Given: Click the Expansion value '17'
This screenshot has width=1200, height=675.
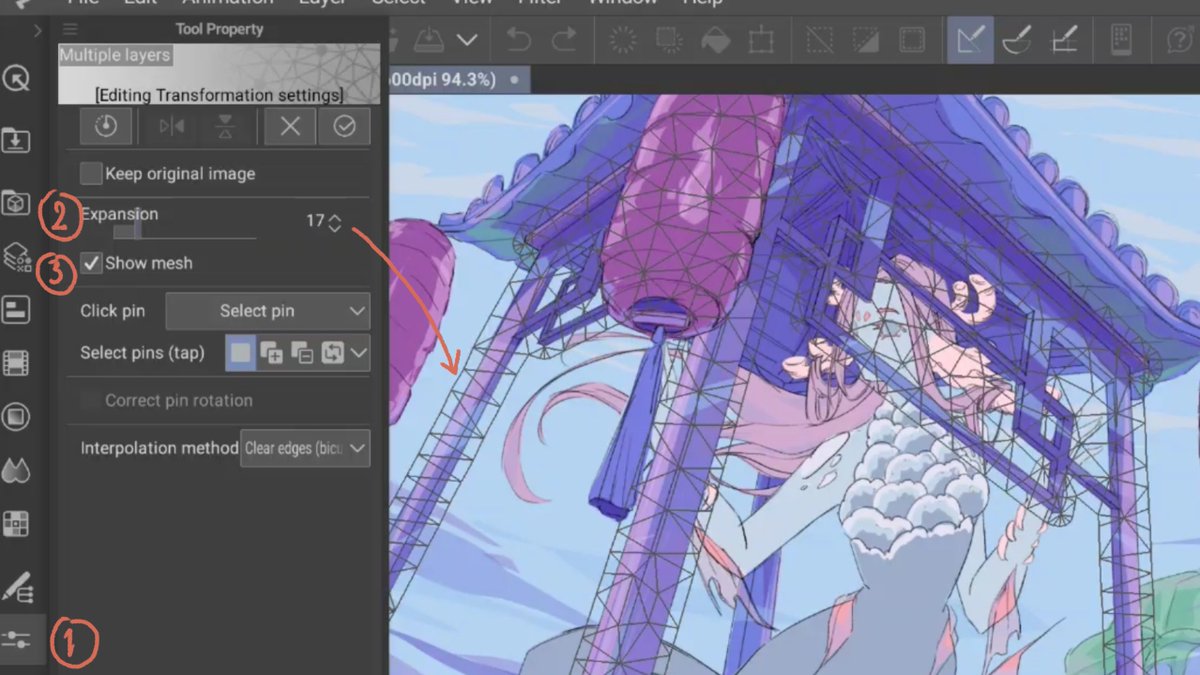Looking at the screenshot, I should [x=315, y=221].
